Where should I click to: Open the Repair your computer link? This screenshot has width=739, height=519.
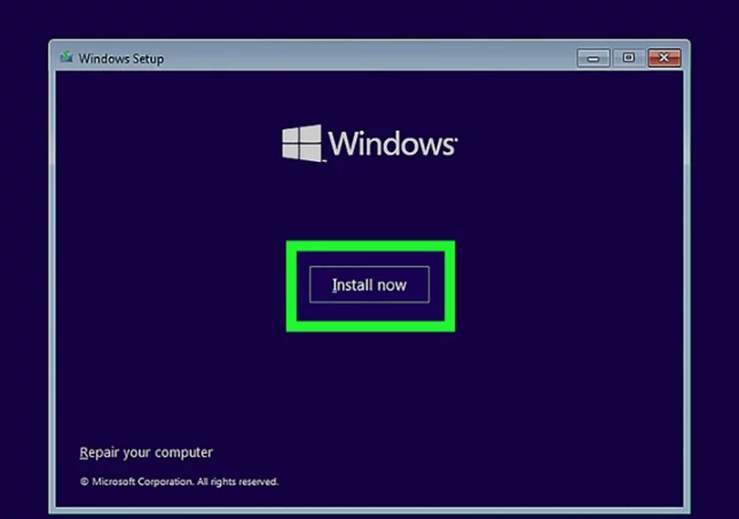pos(146,453)
